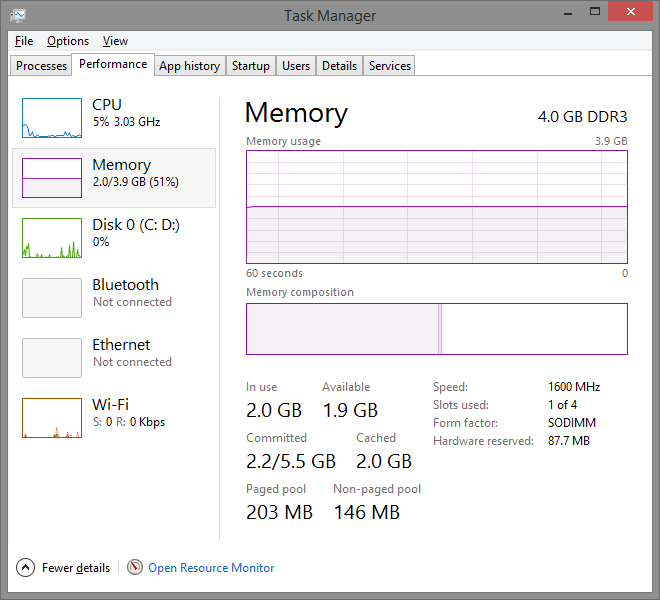Select the Bluetooth graph thumbnail
This screenshot has width=660, height=600.
(52, 298)
